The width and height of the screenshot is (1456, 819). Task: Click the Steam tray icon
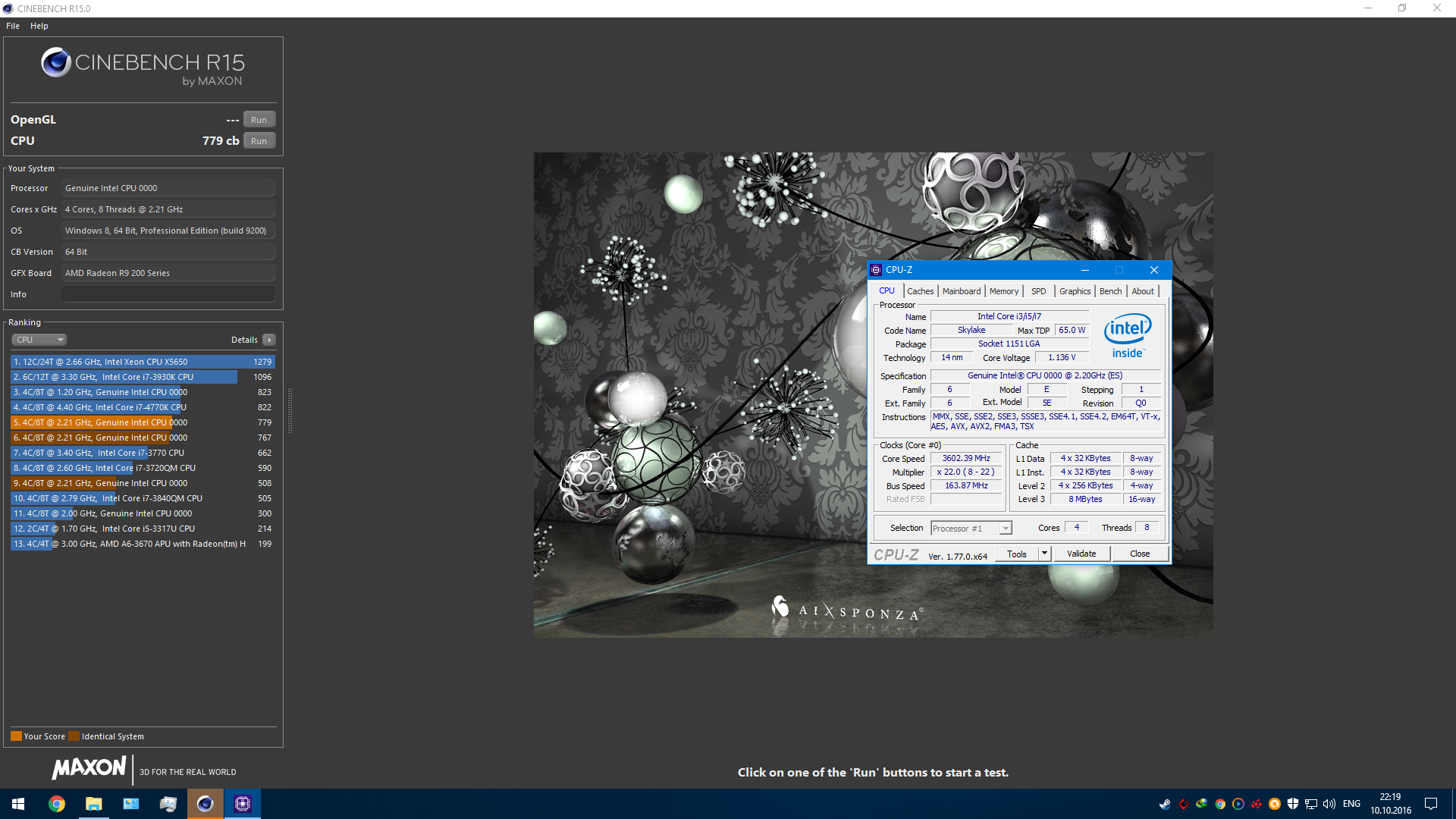pyautogui.click(x=1165, y=804)
